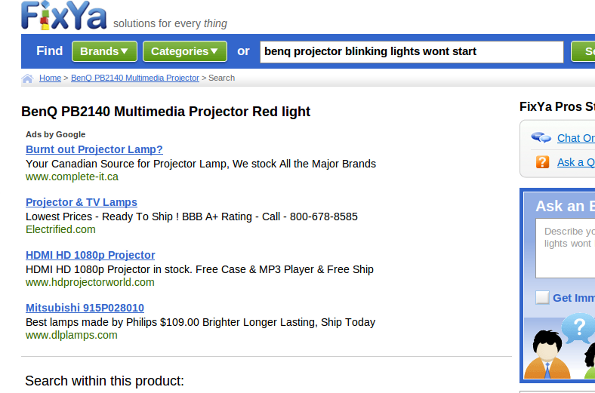Click the chat bubbles icon

tap(541, 137)
